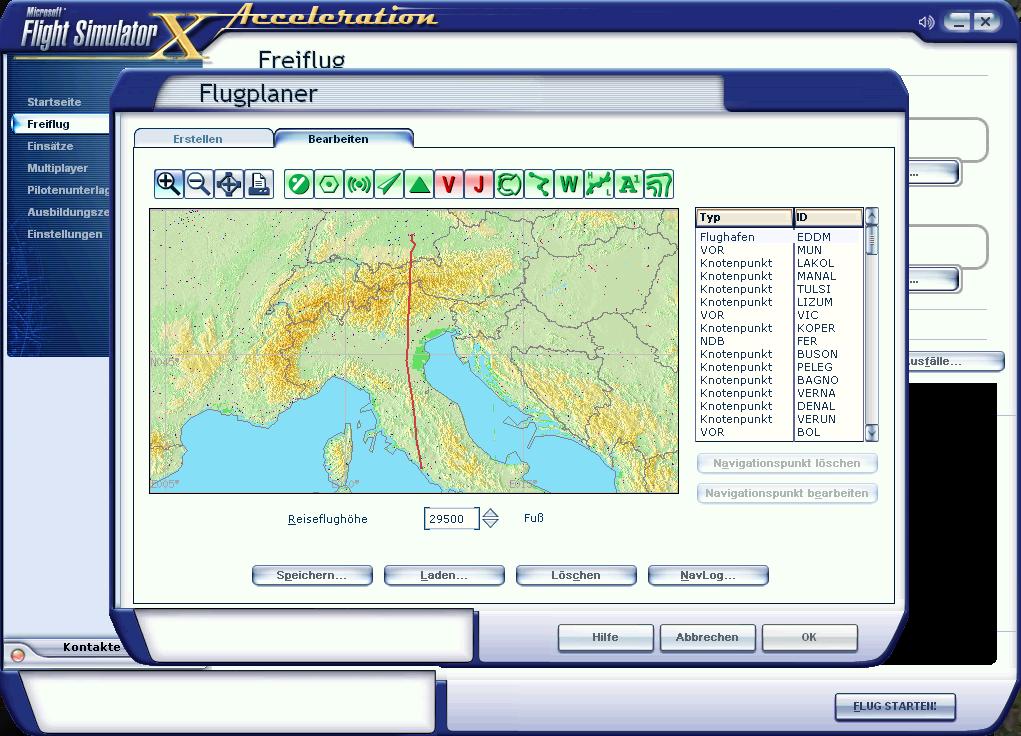Viewport: 1021px width, 736px height.
Task: Open the NavLog... dialog
Action: point(708,575)
